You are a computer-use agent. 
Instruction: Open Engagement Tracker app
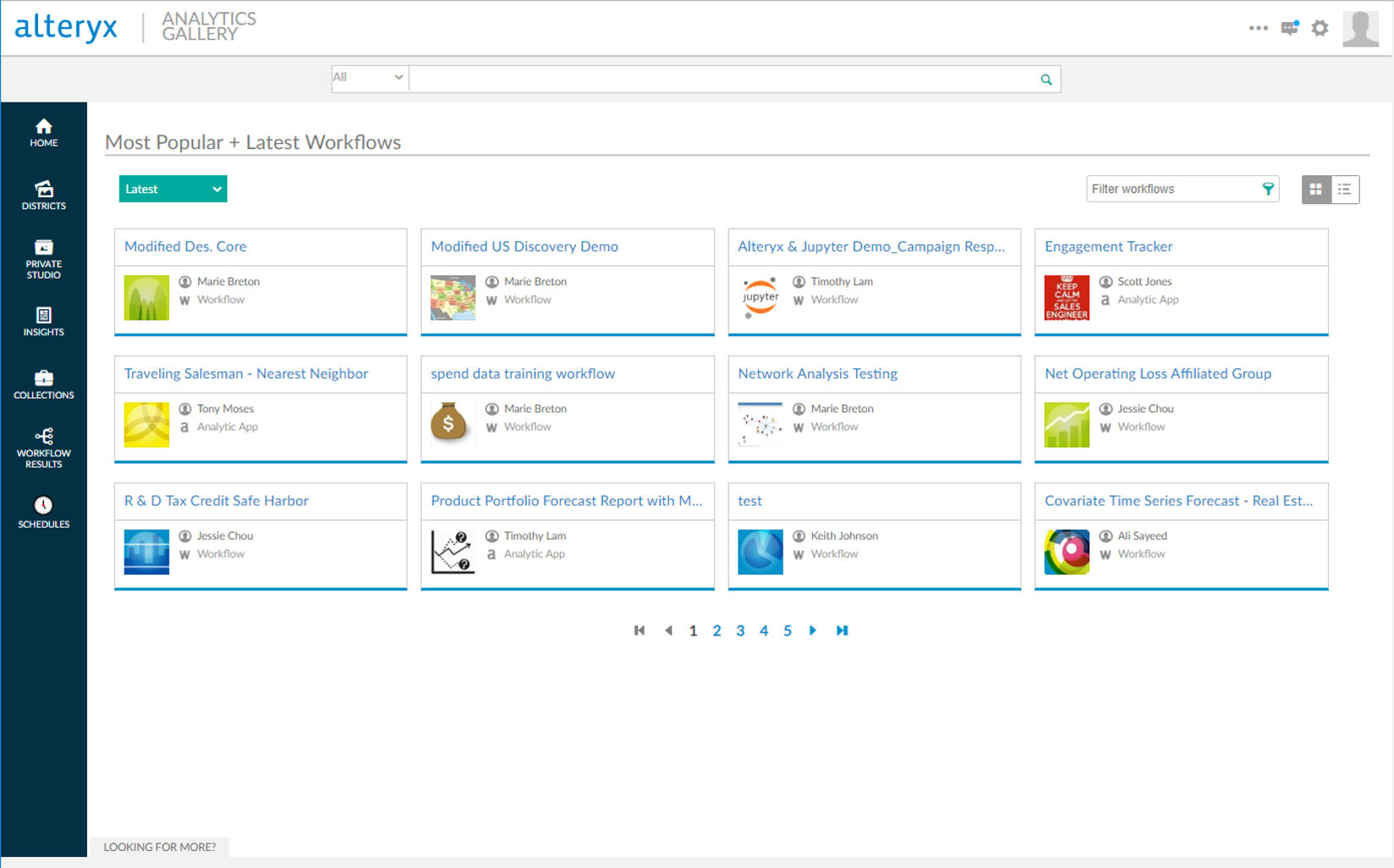click(1109, 246)
